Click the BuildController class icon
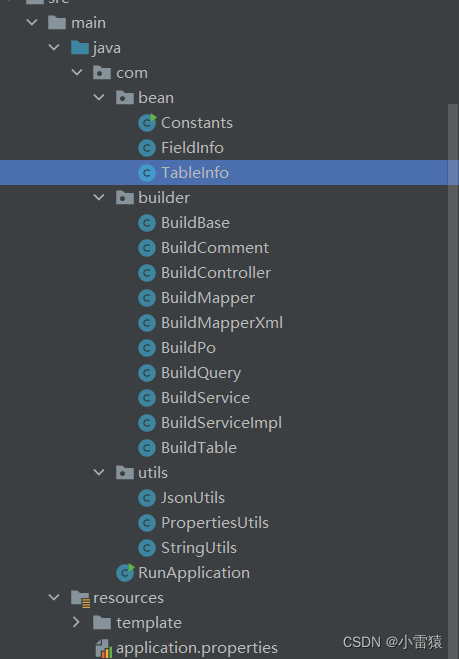 147,273
